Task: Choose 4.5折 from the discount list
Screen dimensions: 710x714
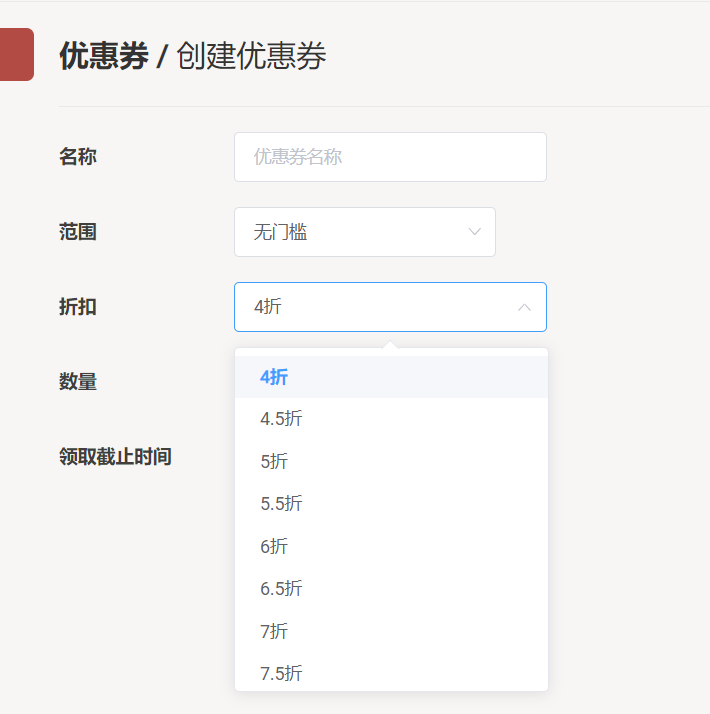Action: pyautogui.click(x=281, y=419)
